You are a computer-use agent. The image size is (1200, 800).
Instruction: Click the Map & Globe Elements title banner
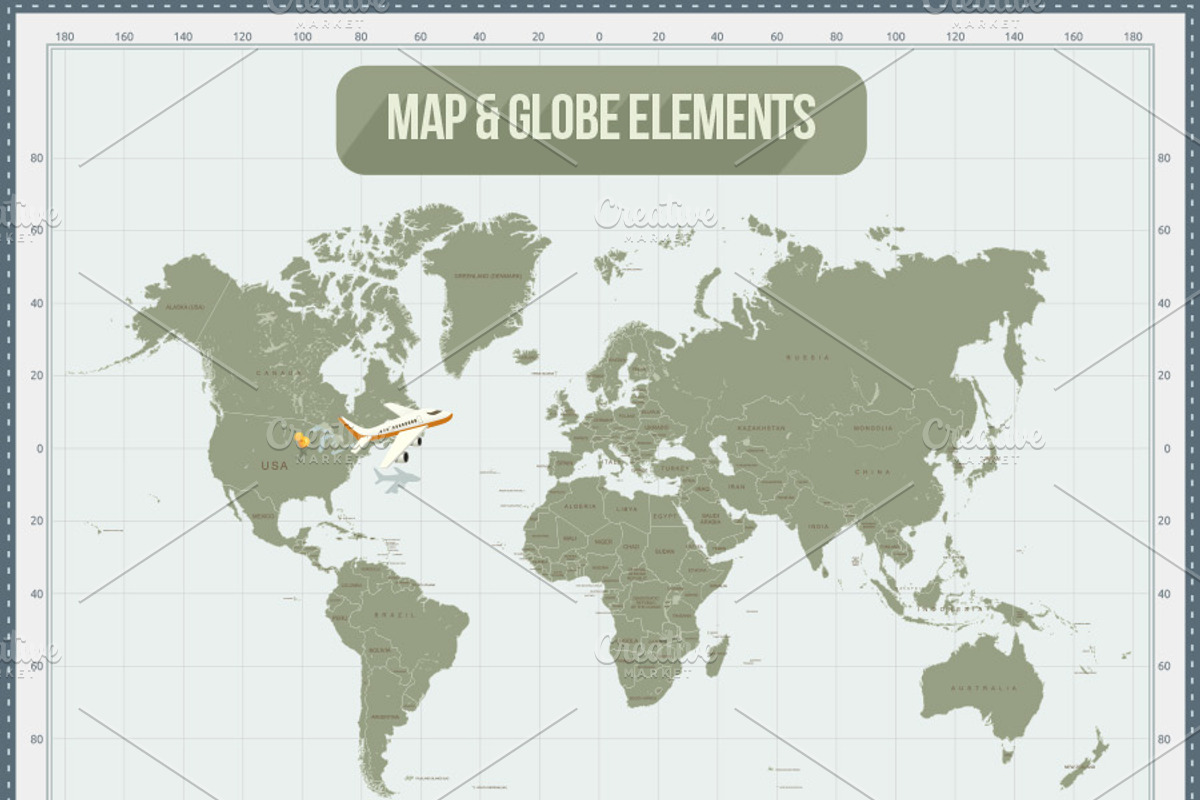601,120
